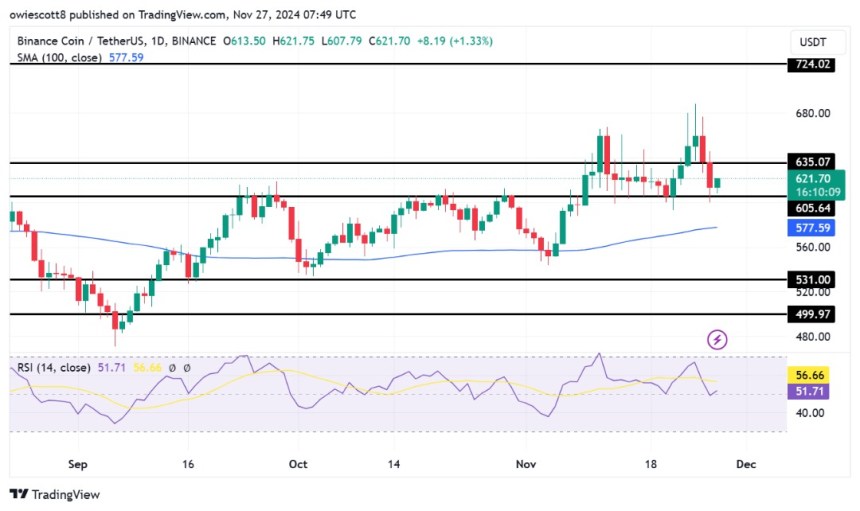This screenshot has height=511, width=860.
Task: Click the 680.00 price axis tick
Action: tap(812, 113)
